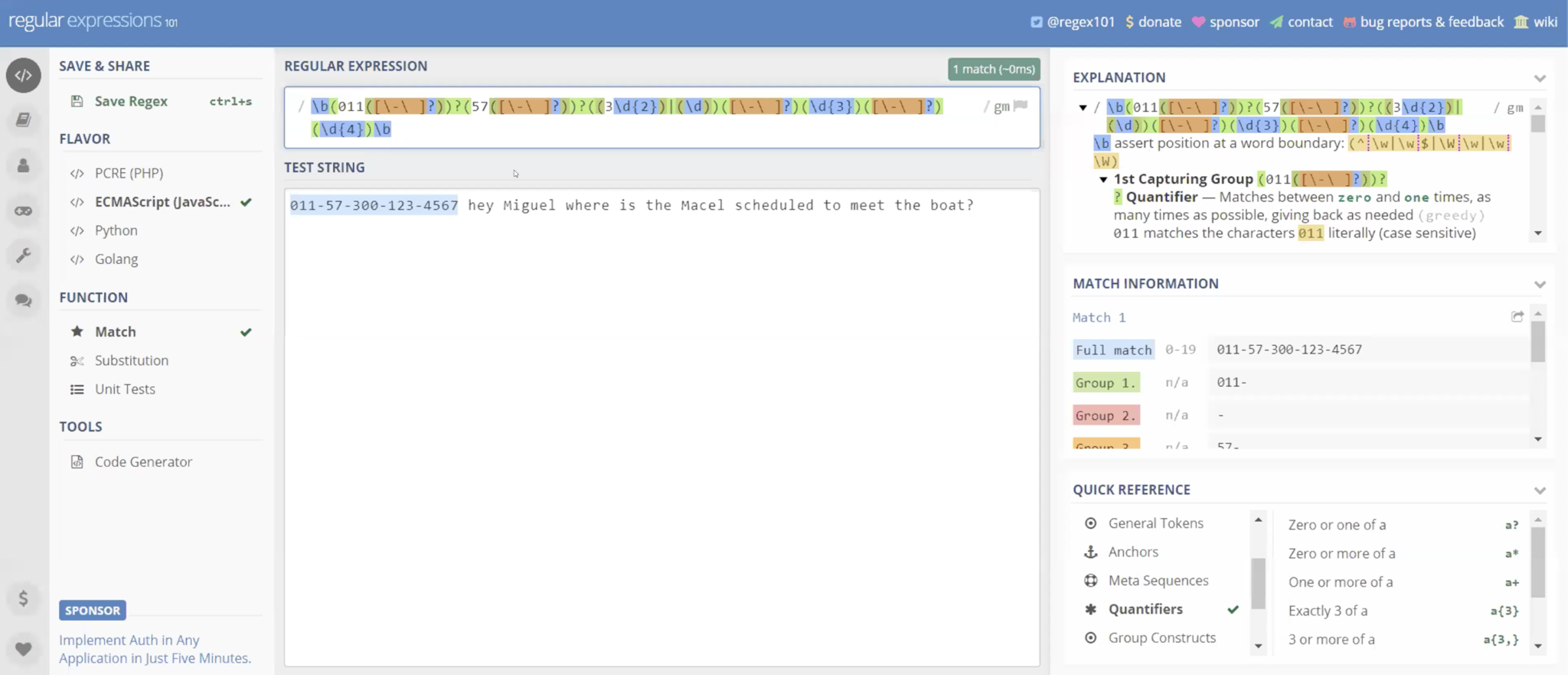Switch to Substitution function

(x=132, y=360)
